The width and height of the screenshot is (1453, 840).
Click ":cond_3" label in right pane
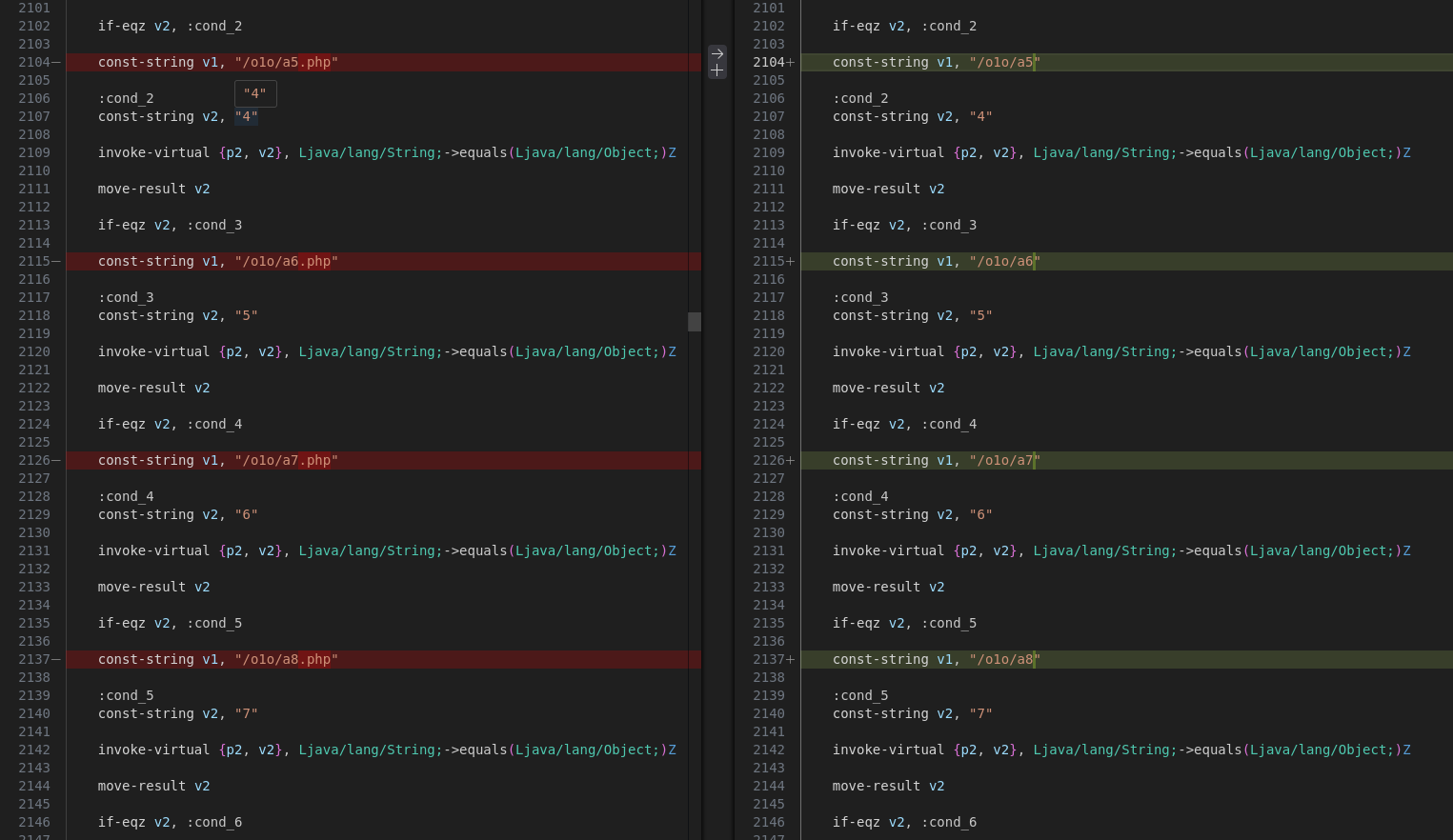860,297
